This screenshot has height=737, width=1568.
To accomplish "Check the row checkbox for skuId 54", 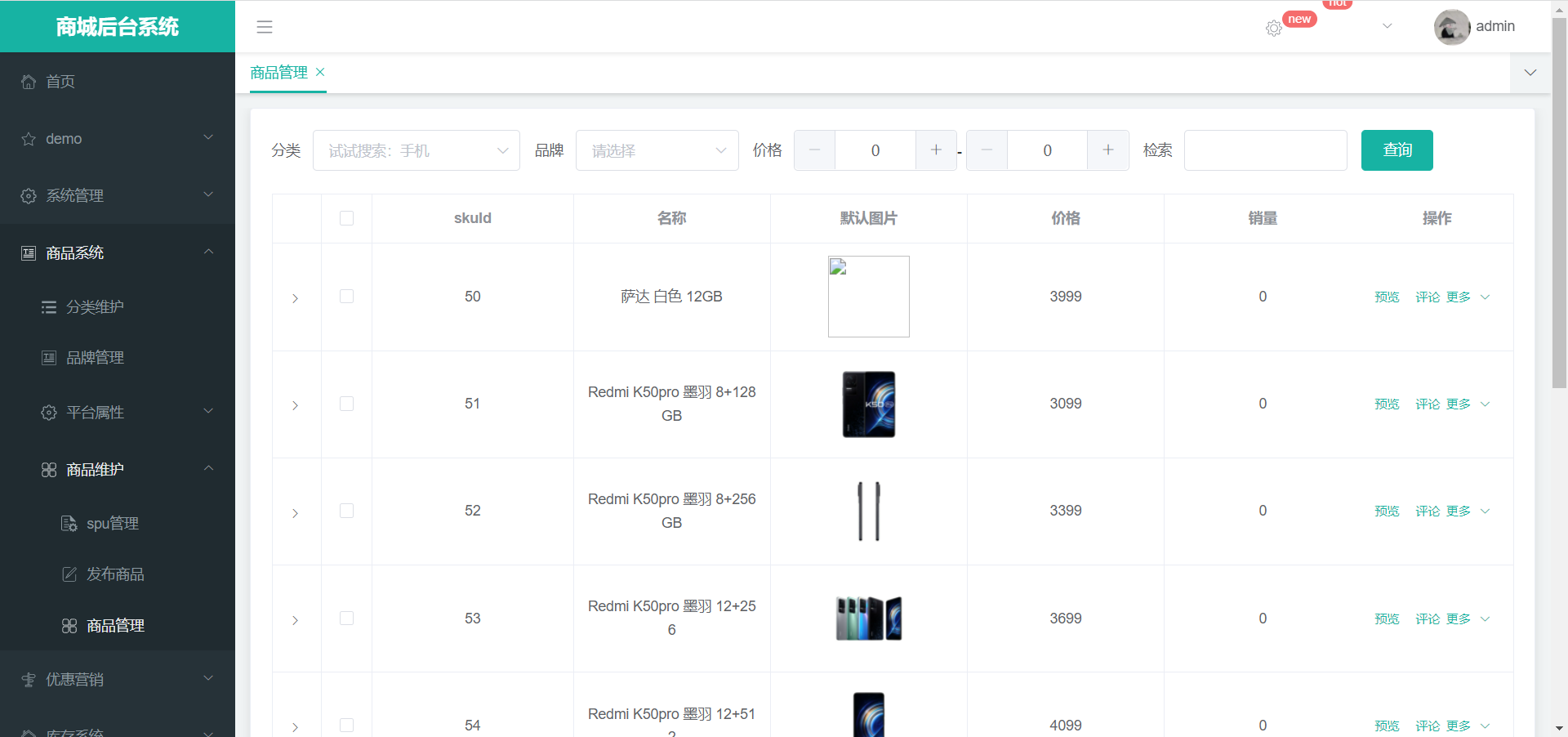I will (346, 726).
